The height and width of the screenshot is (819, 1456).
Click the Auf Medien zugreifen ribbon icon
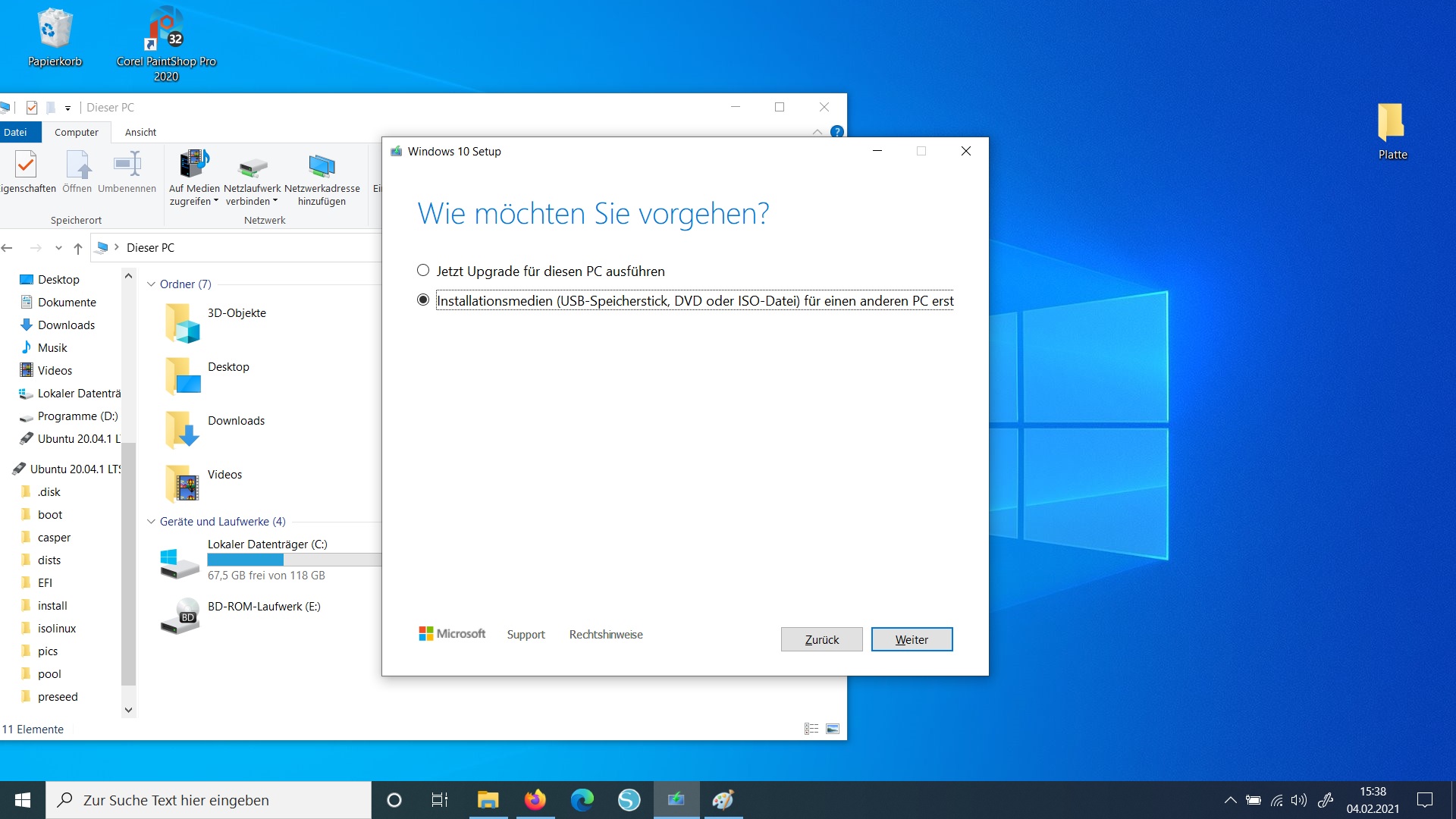[193, 165]
